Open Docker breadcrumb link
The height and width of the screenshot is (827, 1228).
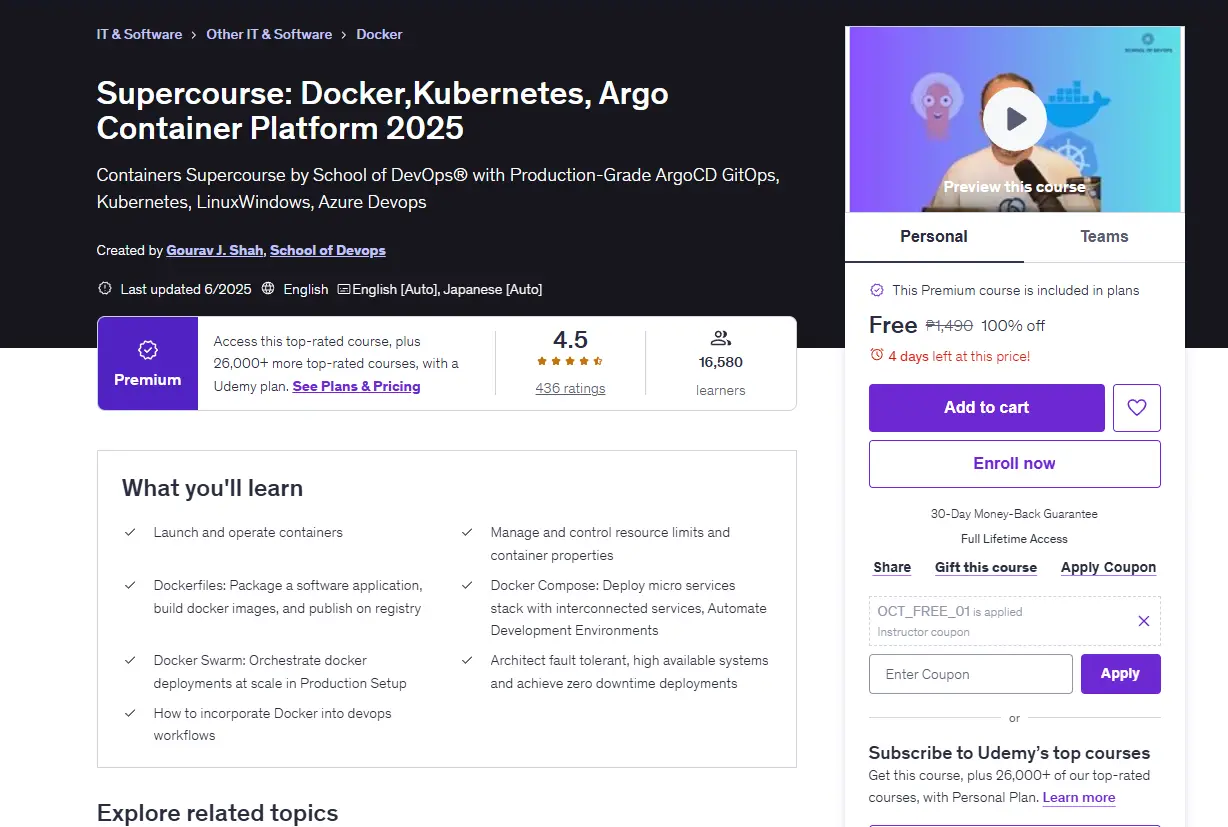(x=379, y=34)
